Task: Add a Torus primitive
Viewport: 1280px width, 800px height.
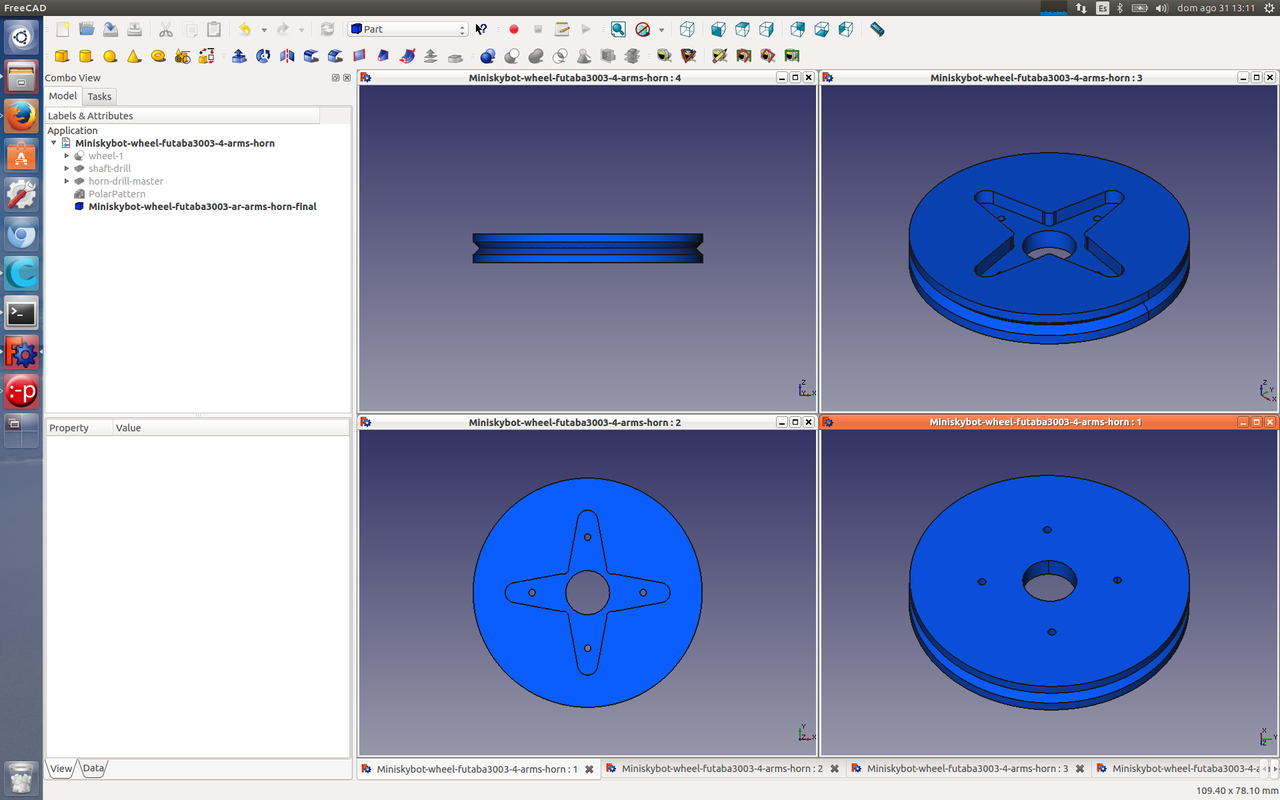Action: coord(158,56)
